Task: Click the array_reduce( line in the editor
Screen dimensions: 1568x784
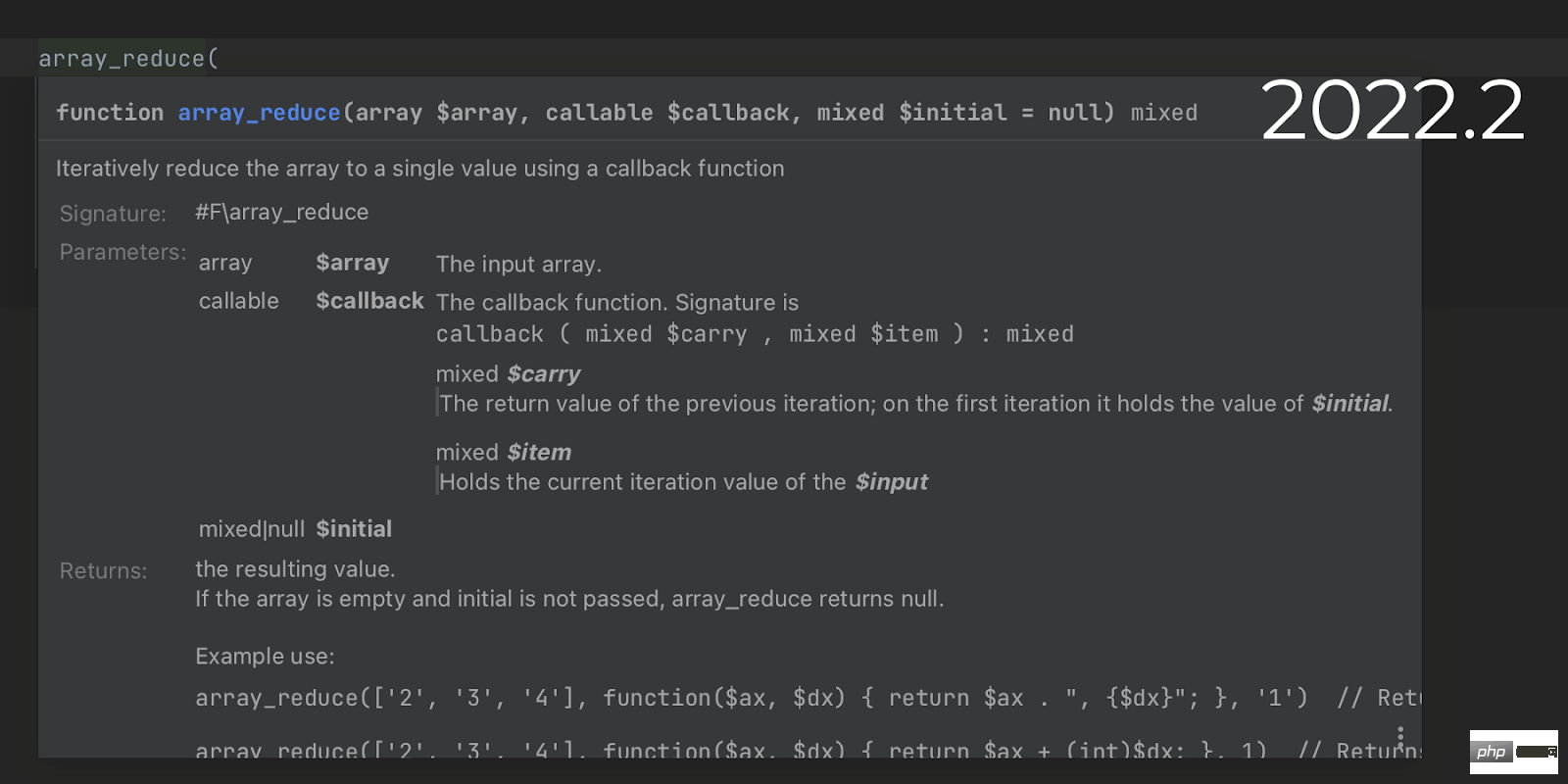Action: (126, 58)
